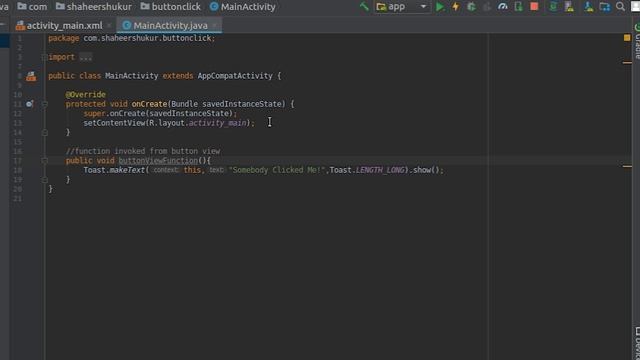The height and width of the screenshot is (360, 640).
Task: Click the @Override annotation
Action: coord(86,95)
